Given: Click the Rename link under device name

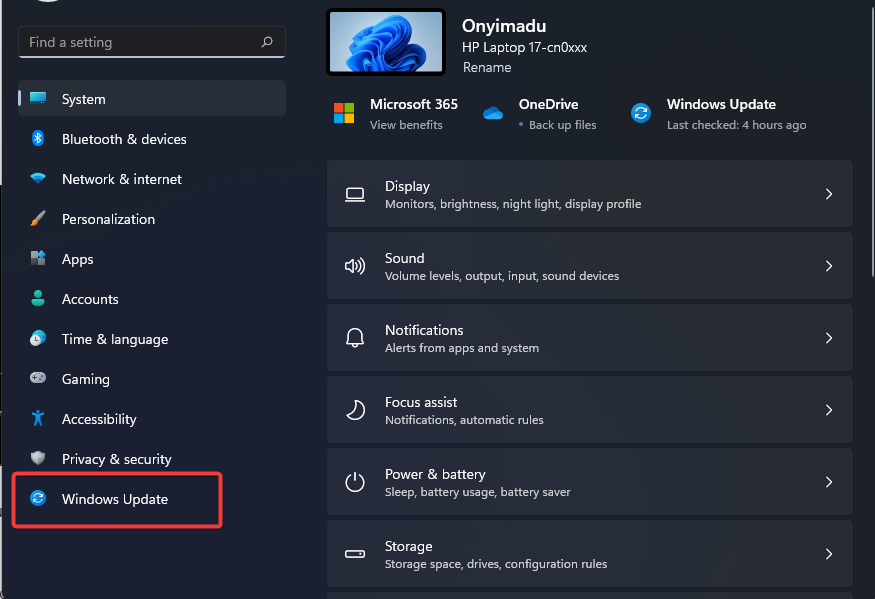Looking at the screenshot, I should point(487,68).
